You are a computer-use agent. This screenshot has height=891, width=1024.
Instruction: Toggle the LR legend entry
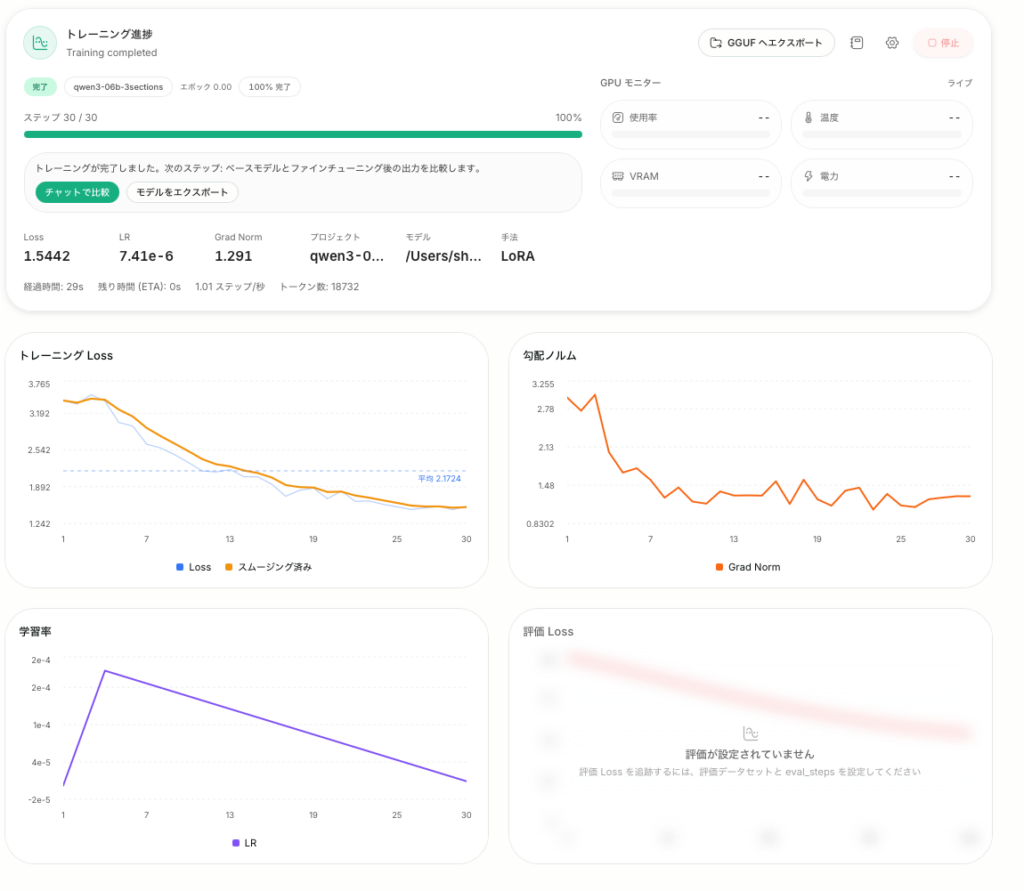click(244, 843)
